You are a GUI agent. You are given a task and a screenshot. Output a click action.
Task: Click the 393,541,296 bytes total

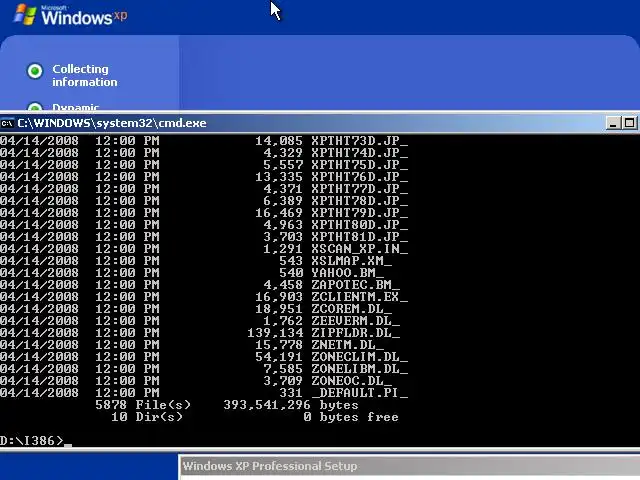[291, 405]
